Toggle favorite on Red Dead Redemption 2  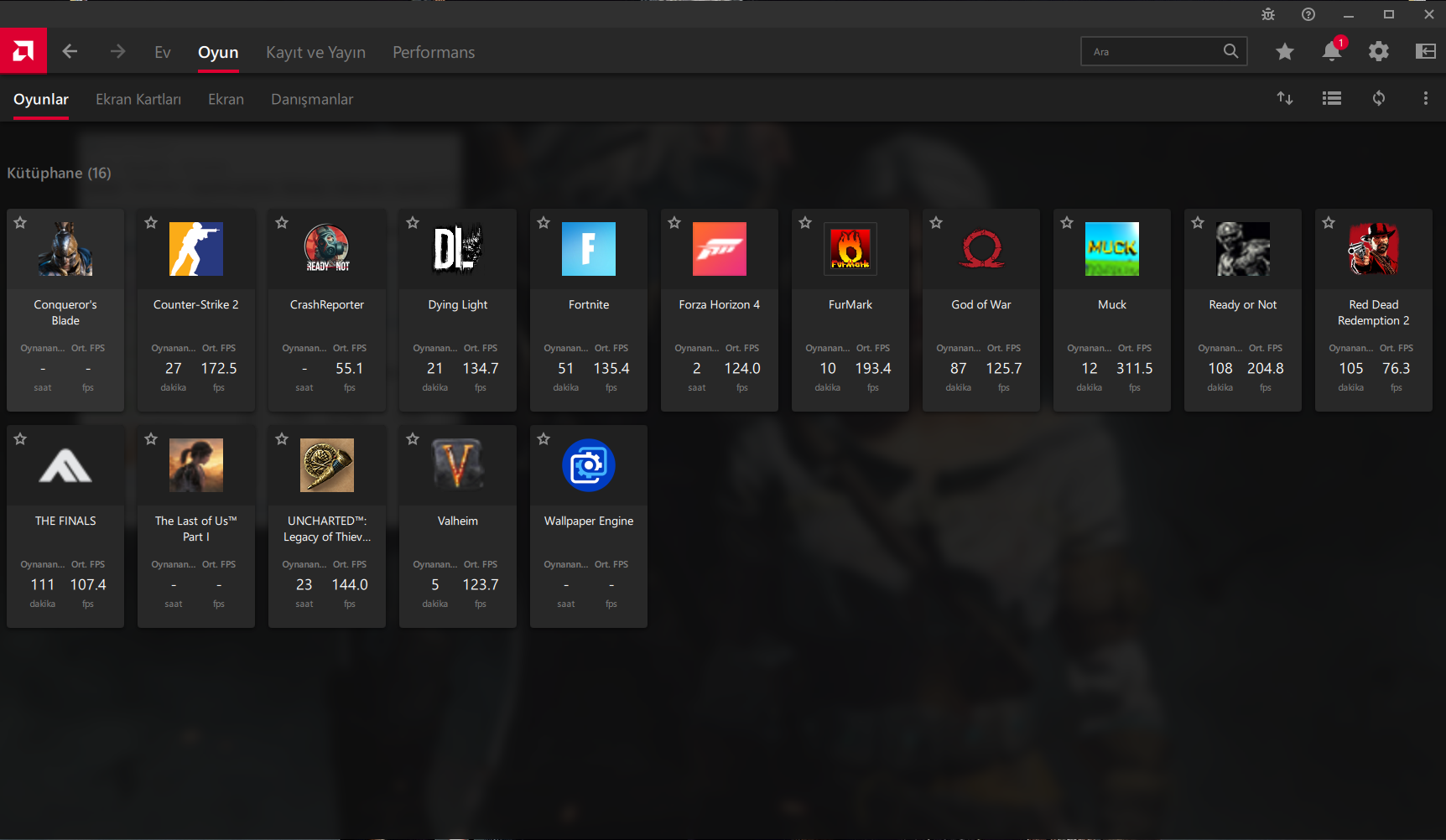click(1329, 222)
